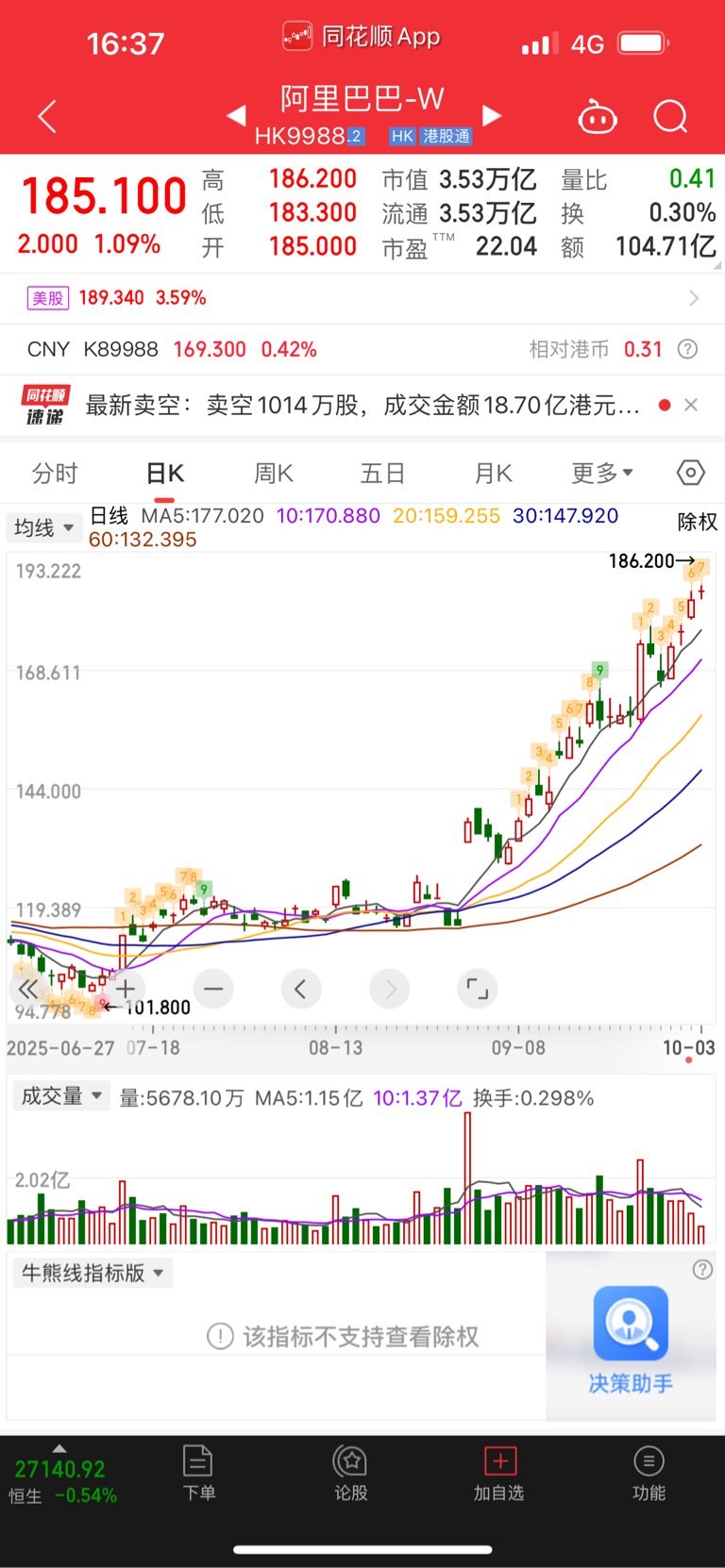Switch to 月K chart tab

pos(493,473)
